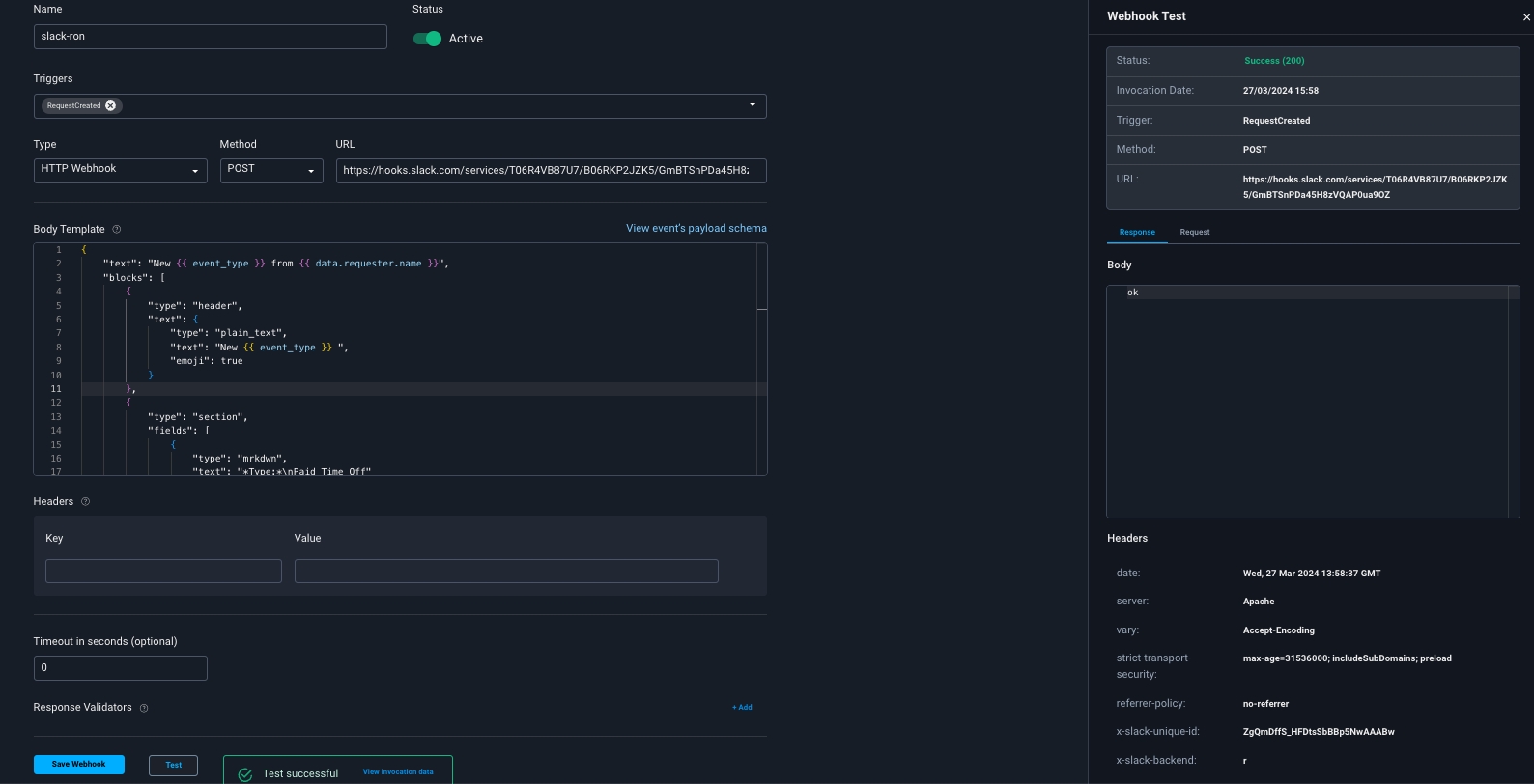Click the x-slack-unique-id header value
This screenshot has width=1534, height=784.
tap(1319, 732)
